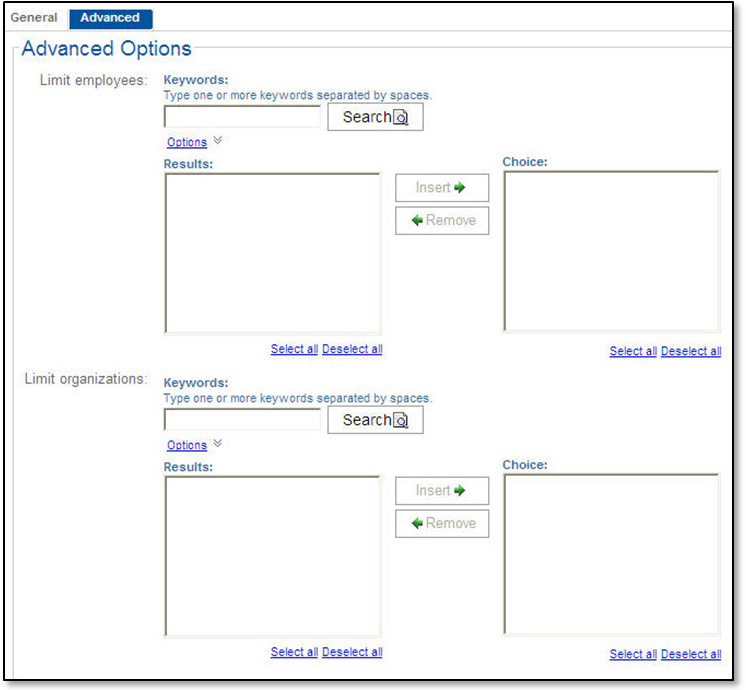Click green arrow on organizations Remove button

(418, 523)
